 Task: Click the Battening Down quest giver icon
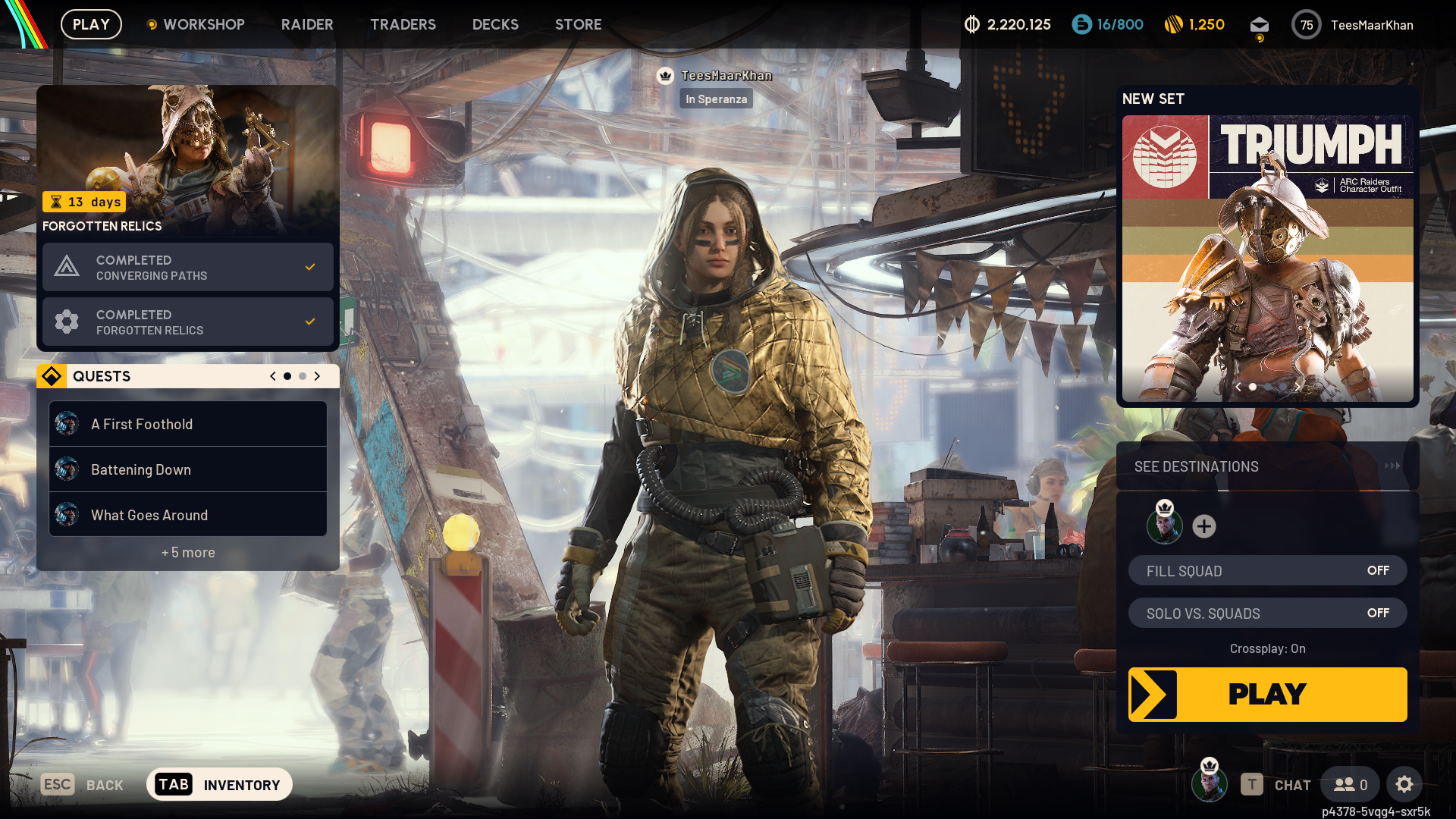click(x=67, y=469)
